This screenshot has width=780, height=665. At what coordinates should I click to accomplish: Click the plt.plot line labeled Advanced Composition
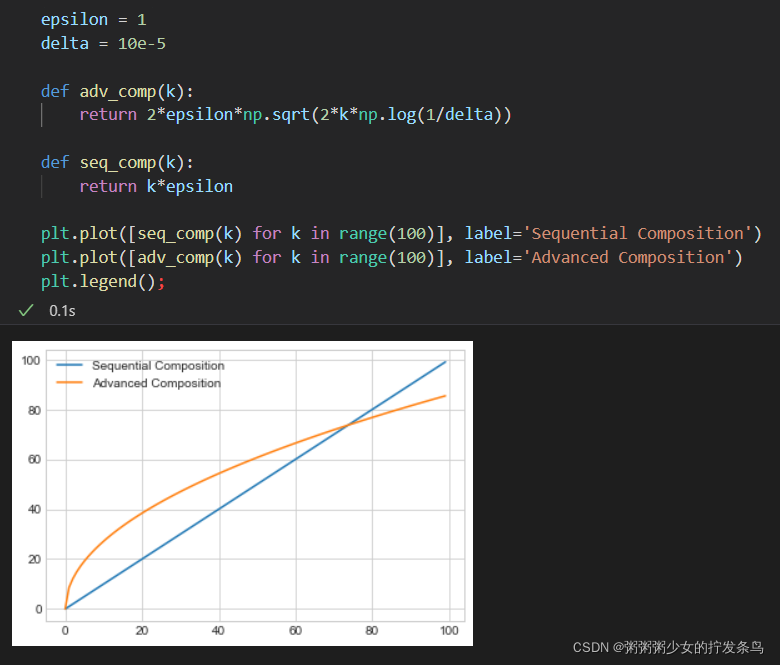(x=391, y=258)
